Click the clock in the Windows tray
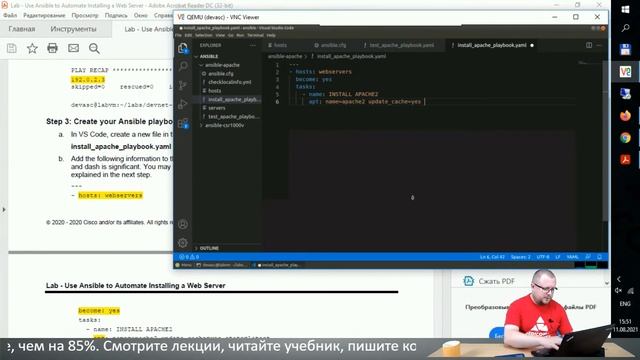This screenshot has width=640, height=360. [625, 325]
